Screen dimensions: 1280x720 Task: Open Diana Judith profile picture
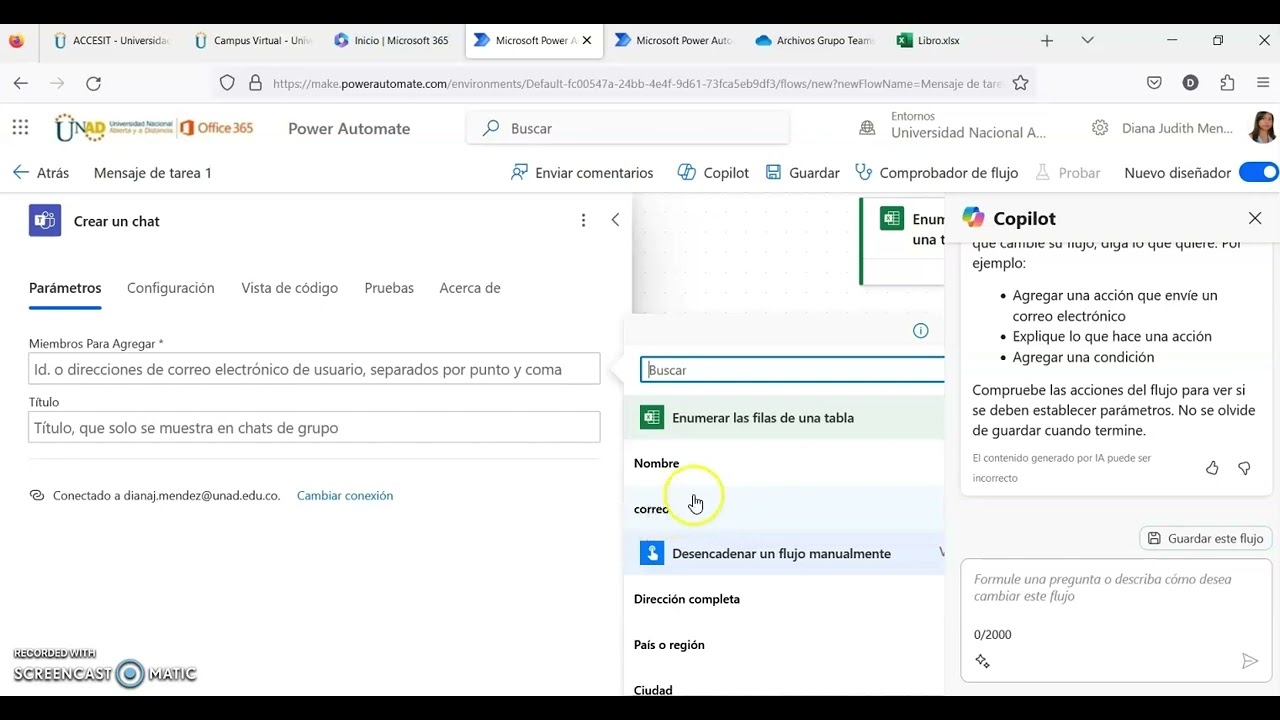[1262, 127]
